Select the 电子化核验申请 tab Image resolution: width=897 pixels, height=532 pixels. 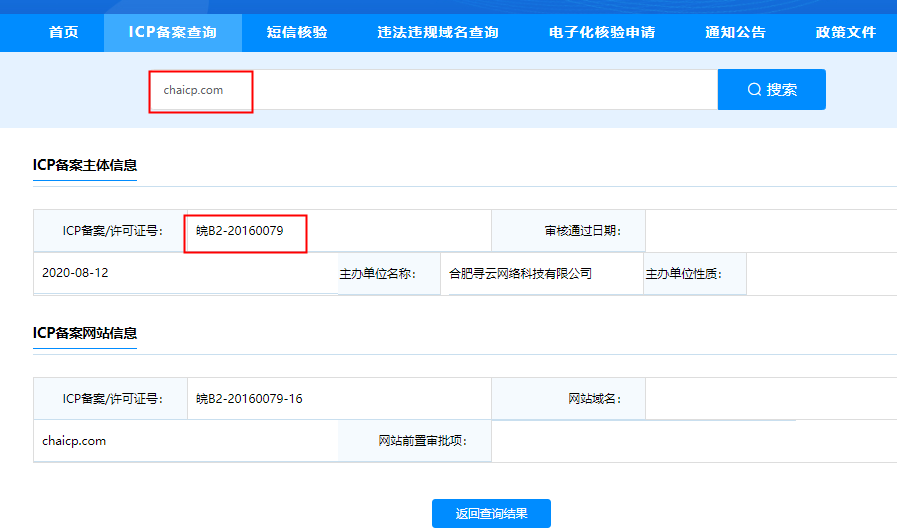602,32
